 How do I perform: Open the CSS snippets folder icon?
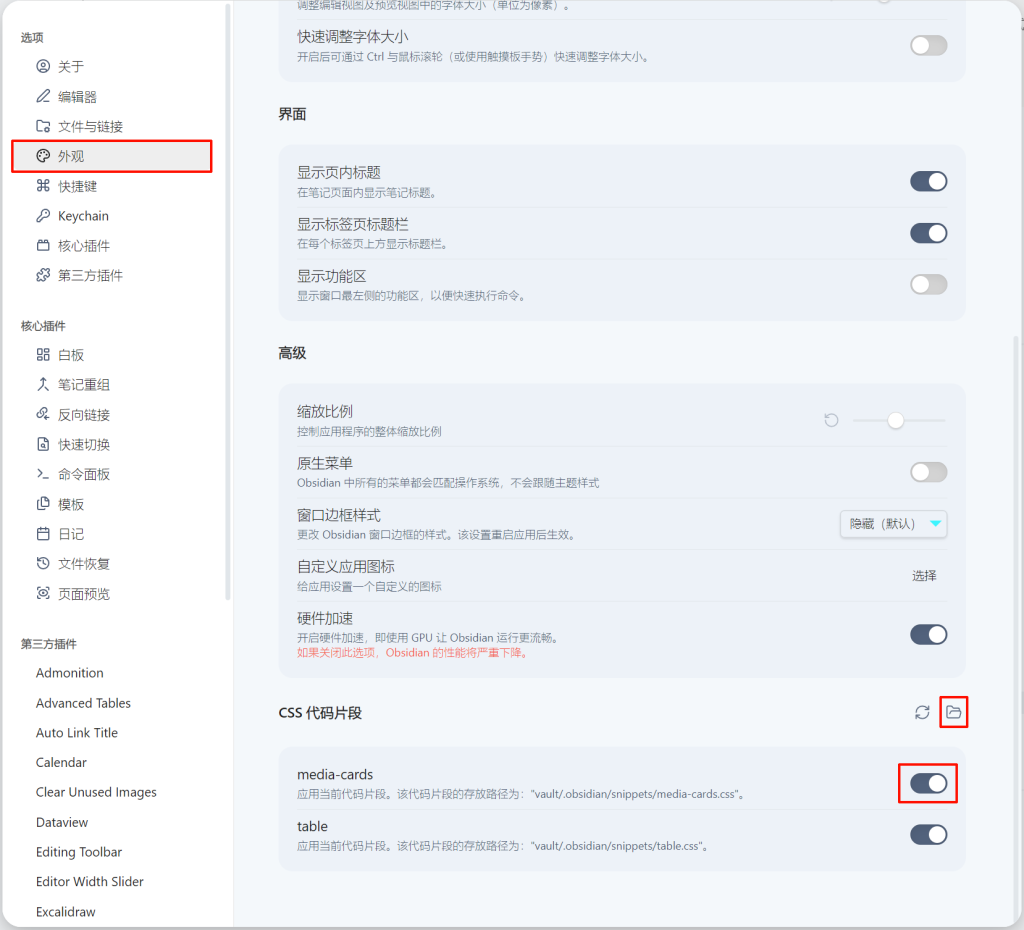click(954, 712)
